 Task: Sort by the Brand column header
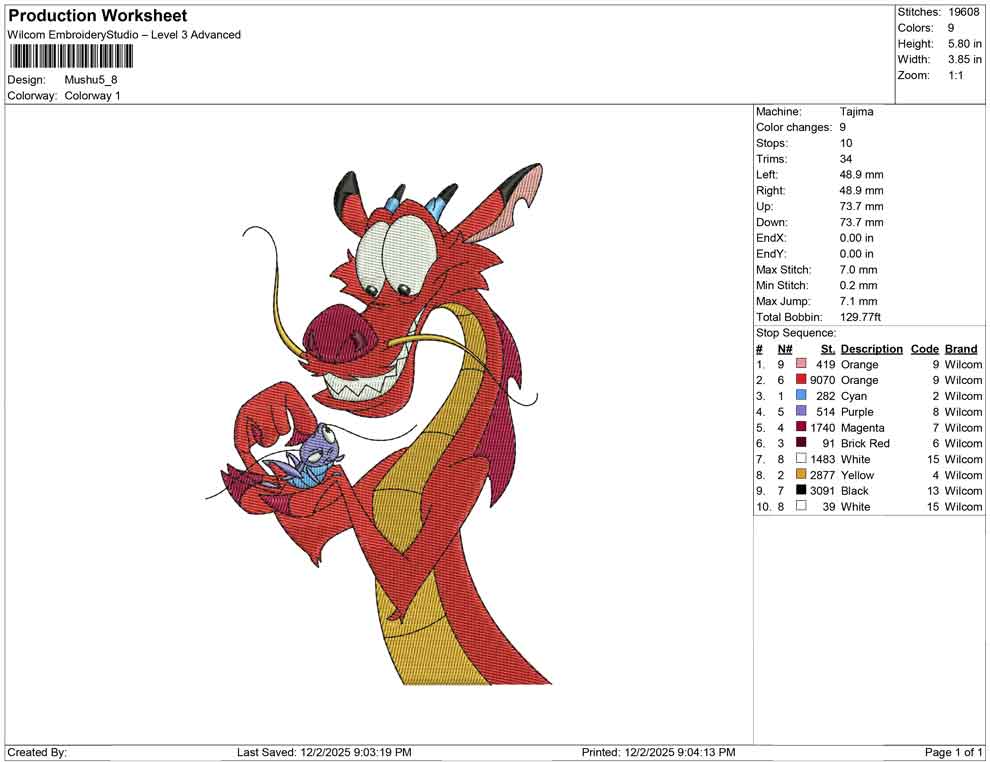(960, 348)
